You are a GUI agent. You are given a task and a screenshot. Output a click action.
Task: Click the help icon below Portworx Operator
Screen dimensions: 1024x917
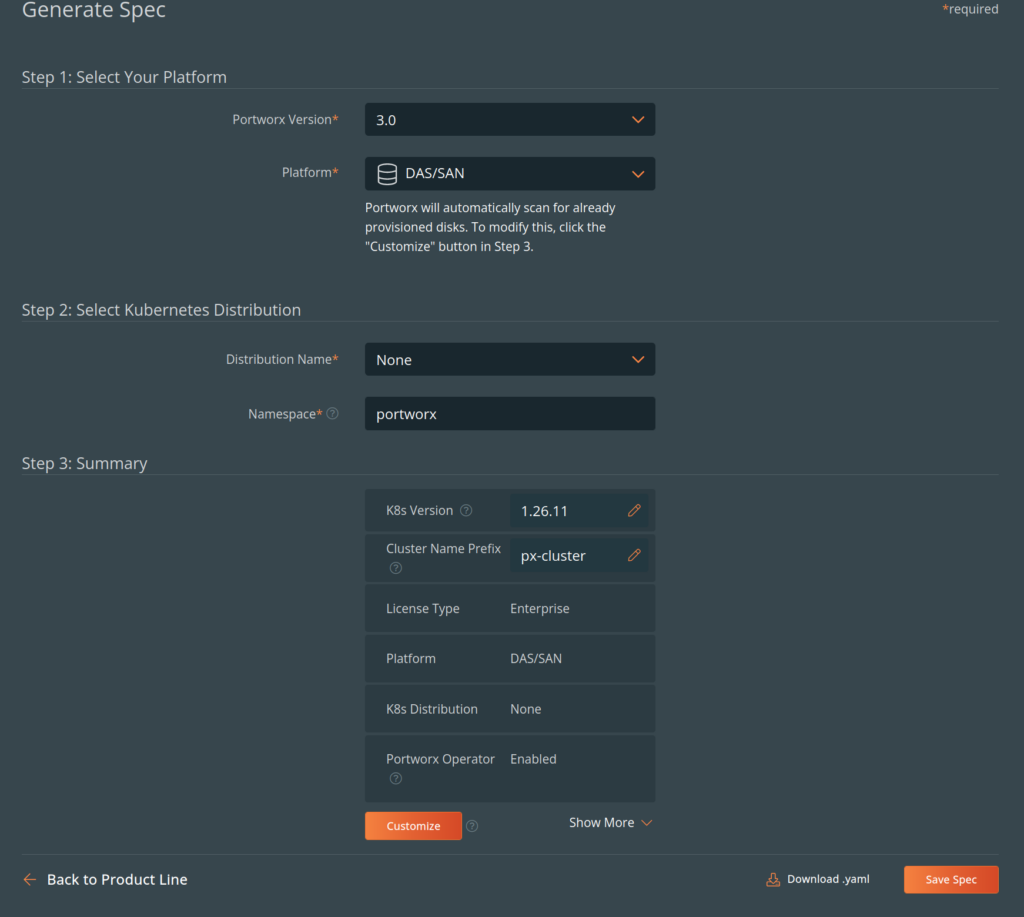tap(395, 778)
